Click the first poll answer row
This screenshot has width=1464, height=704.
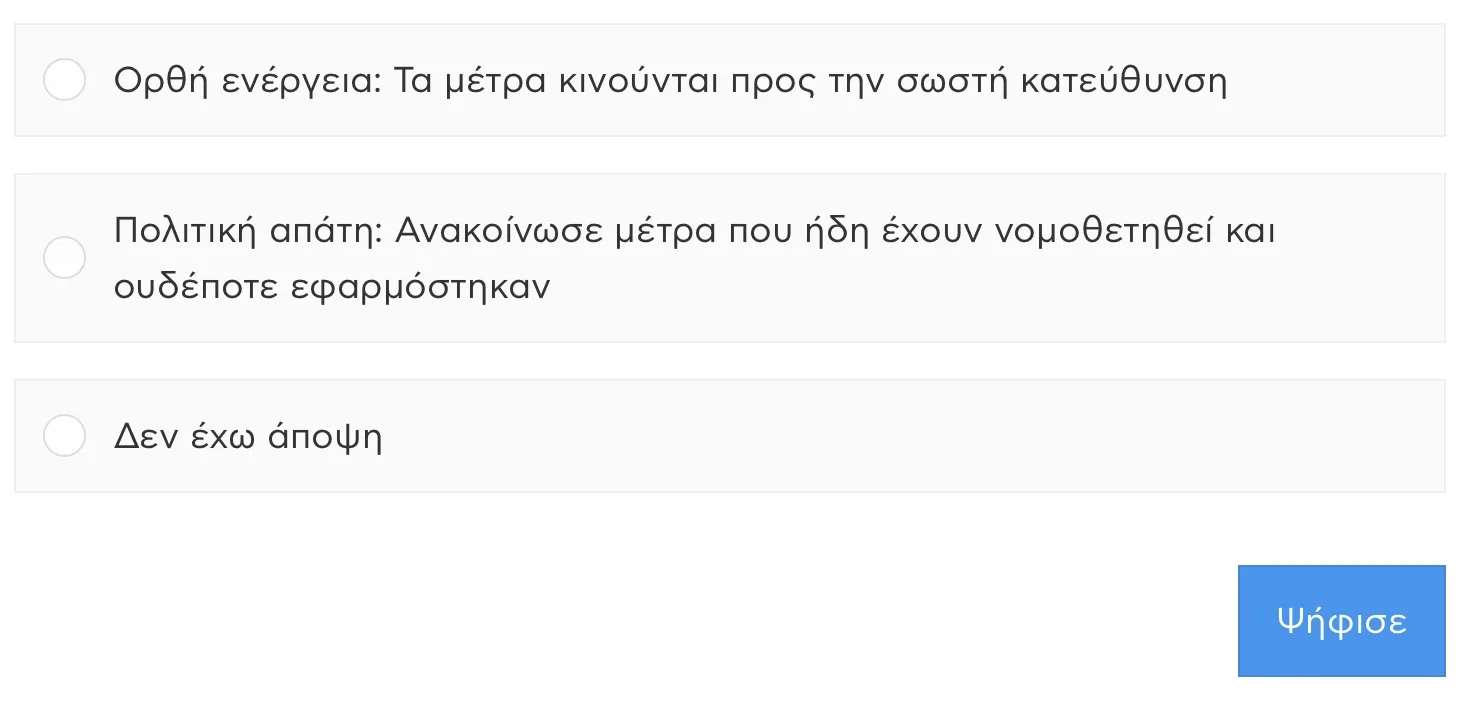coord(730,80)
